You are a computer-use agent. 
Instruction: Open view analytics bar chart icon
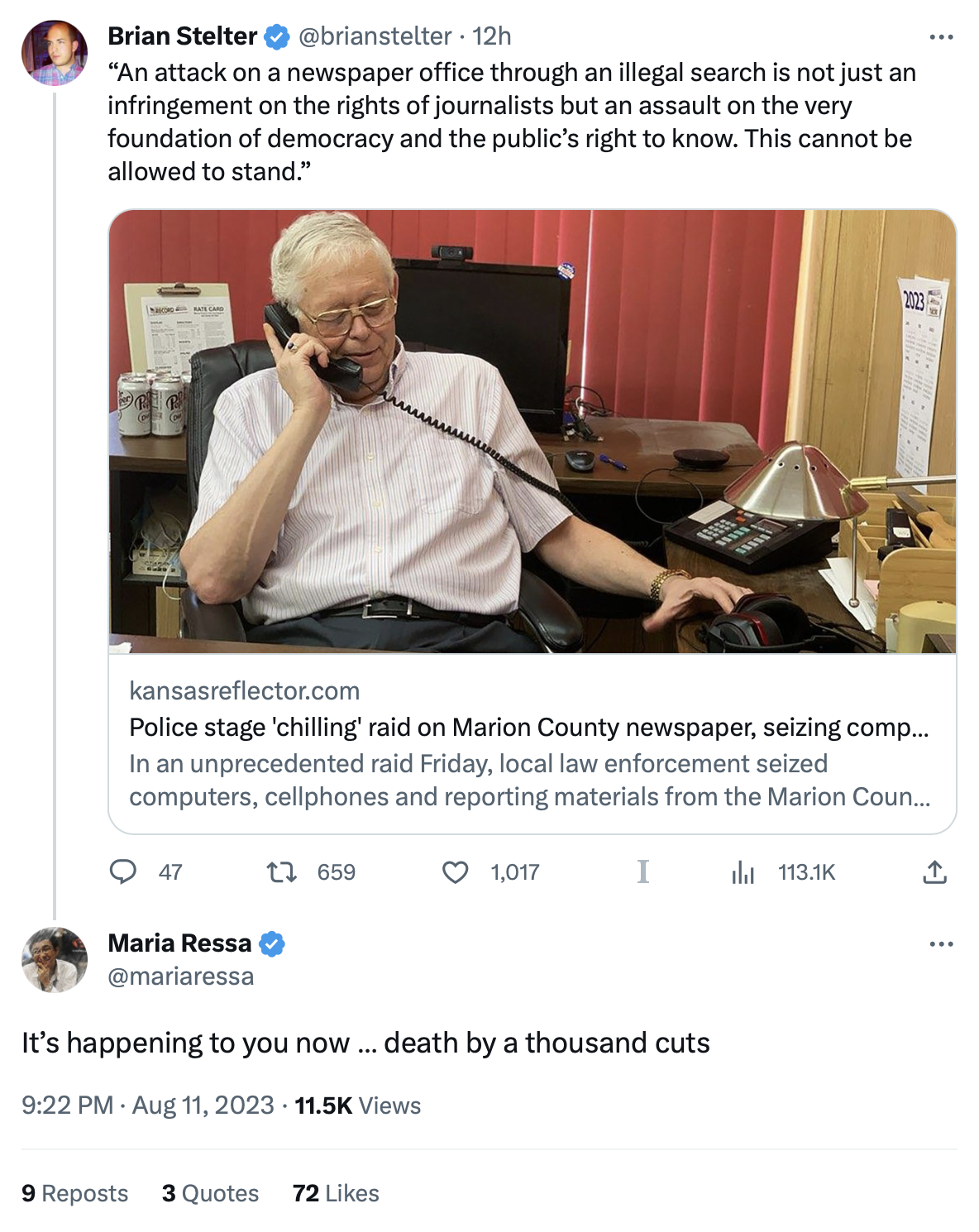743,871
